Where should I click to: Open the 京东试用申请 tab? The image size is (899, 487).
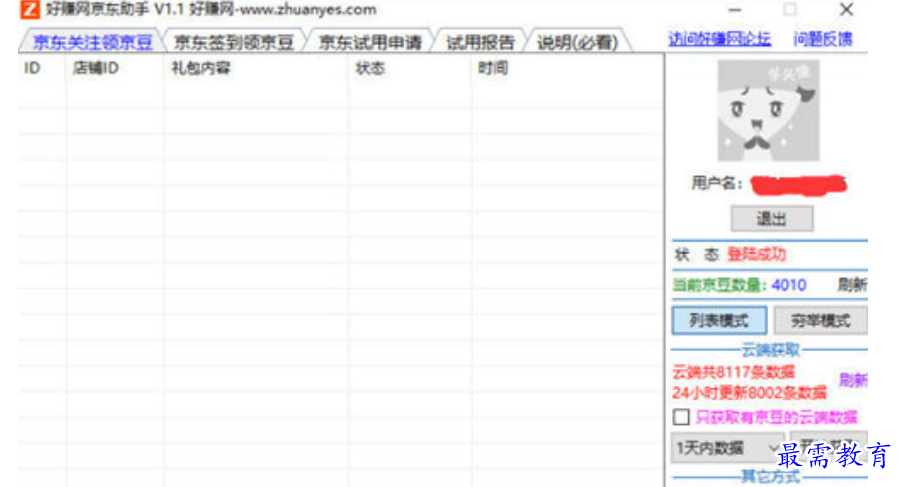click(370, 42)
